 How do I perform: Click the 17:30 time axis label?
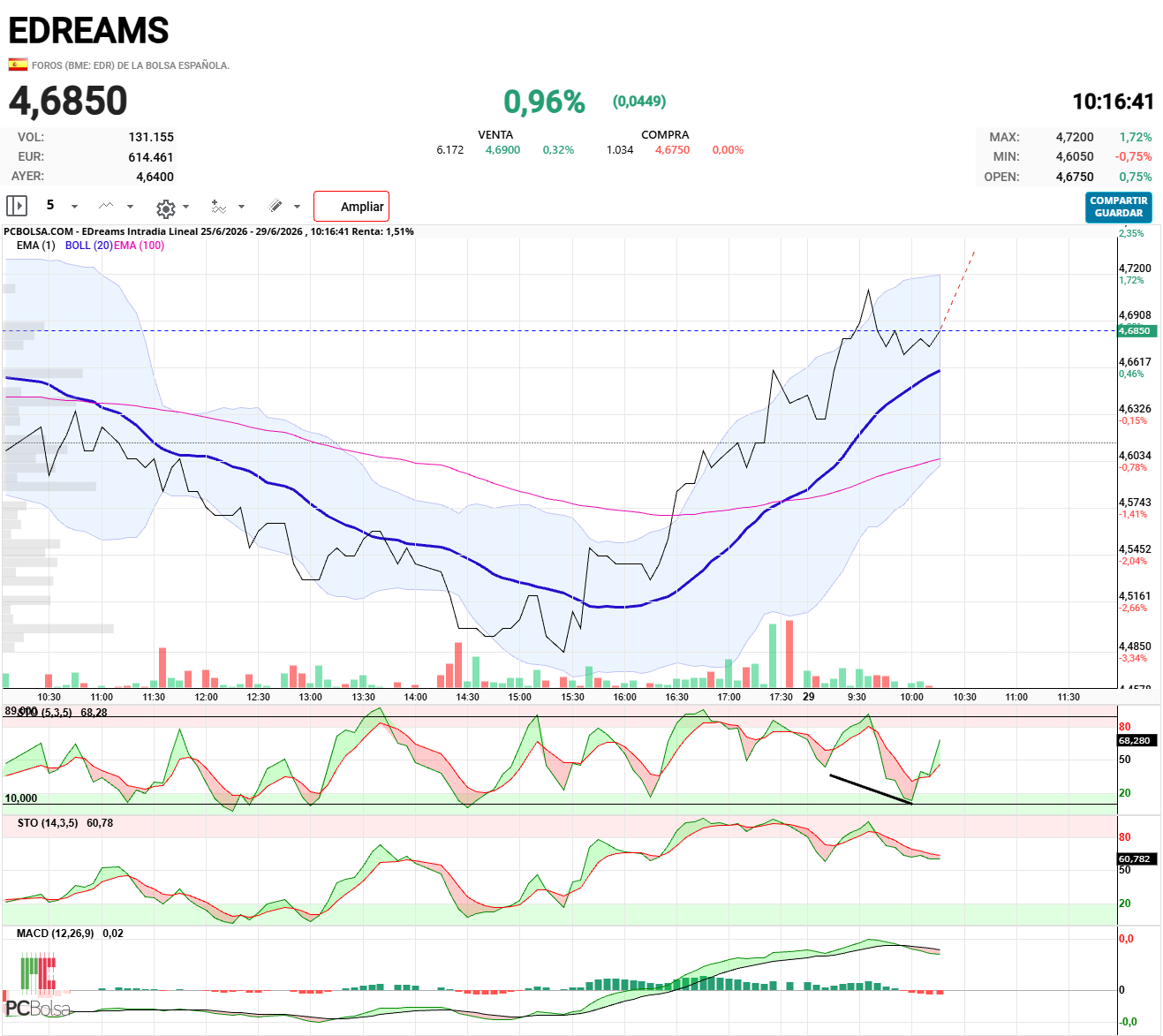coord(781,697)
